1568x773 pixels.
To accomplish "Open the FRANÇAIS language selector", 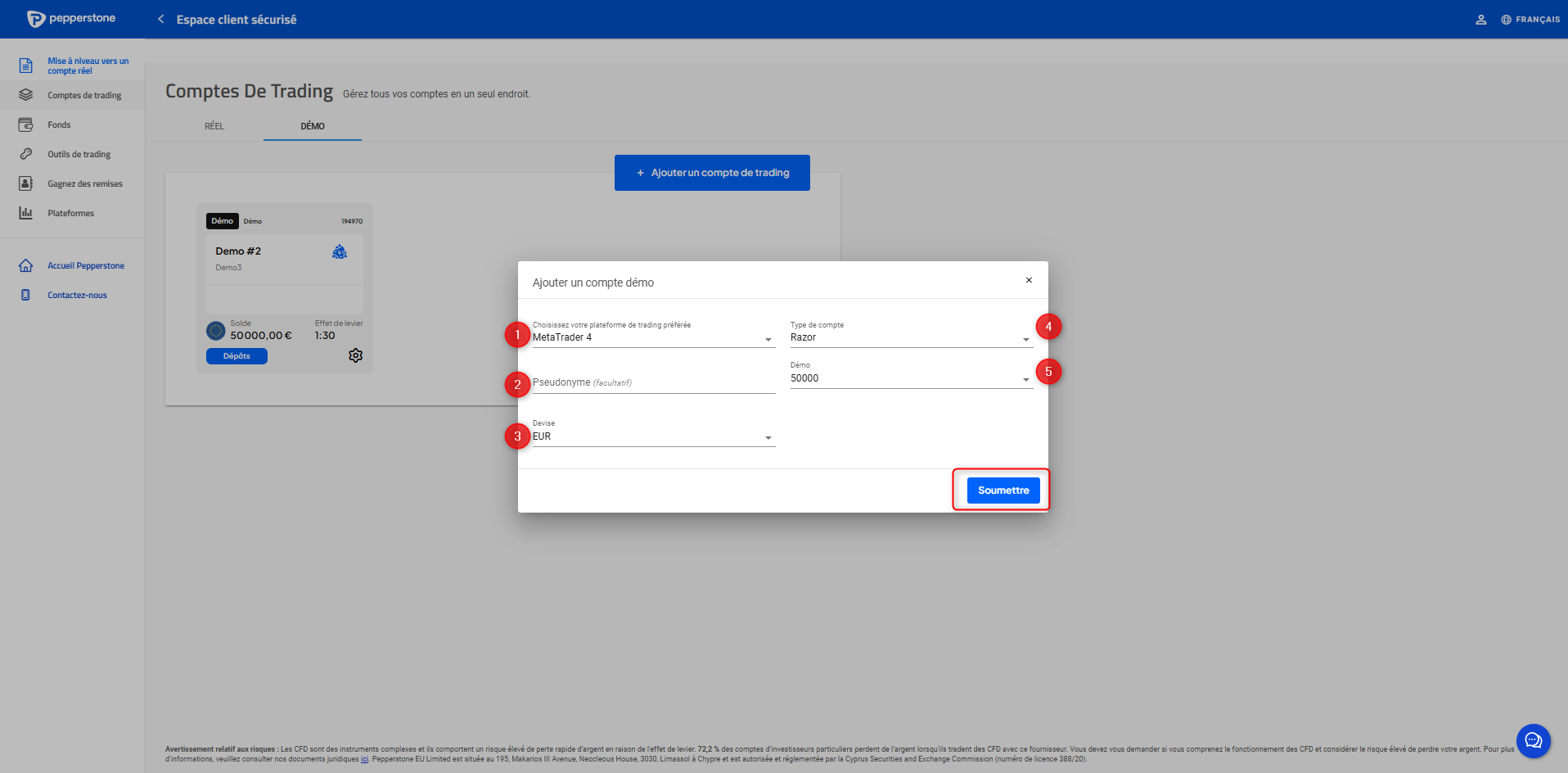I will tap(1530, 20).
